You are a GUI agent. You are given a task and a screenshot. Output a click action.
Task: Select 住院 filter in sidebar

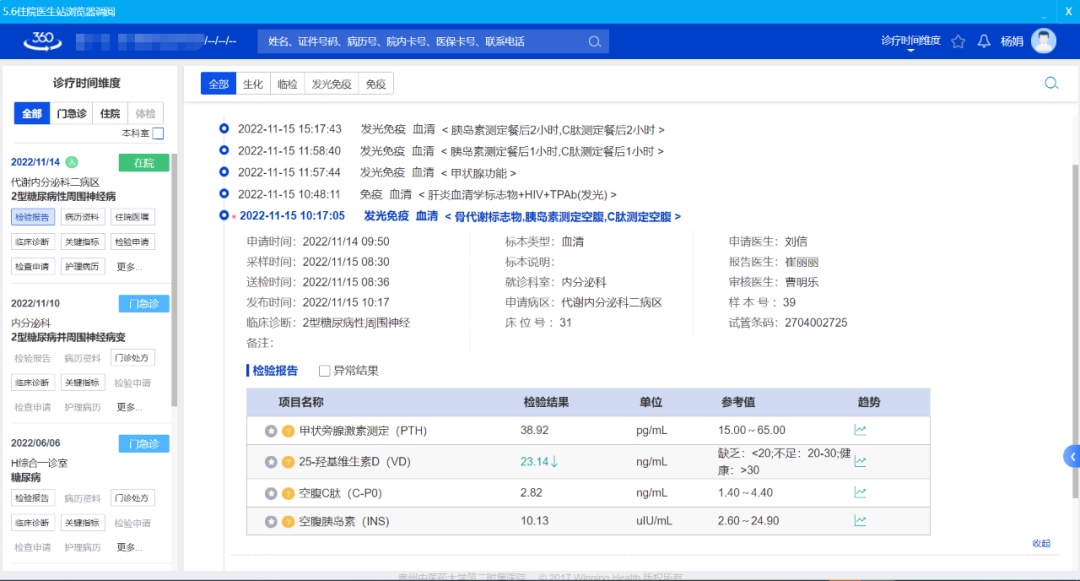point(110,114)
